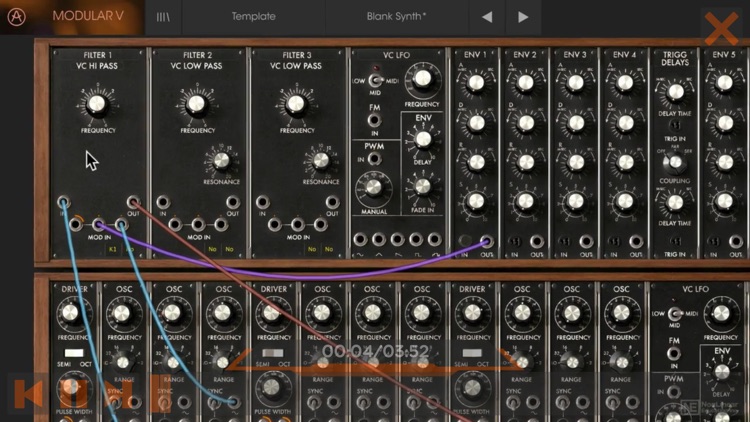Click upper VC LFO FREQUENCY knob
Image resolution: width=750 pixels, height=422 pixels.
(422, 79)
